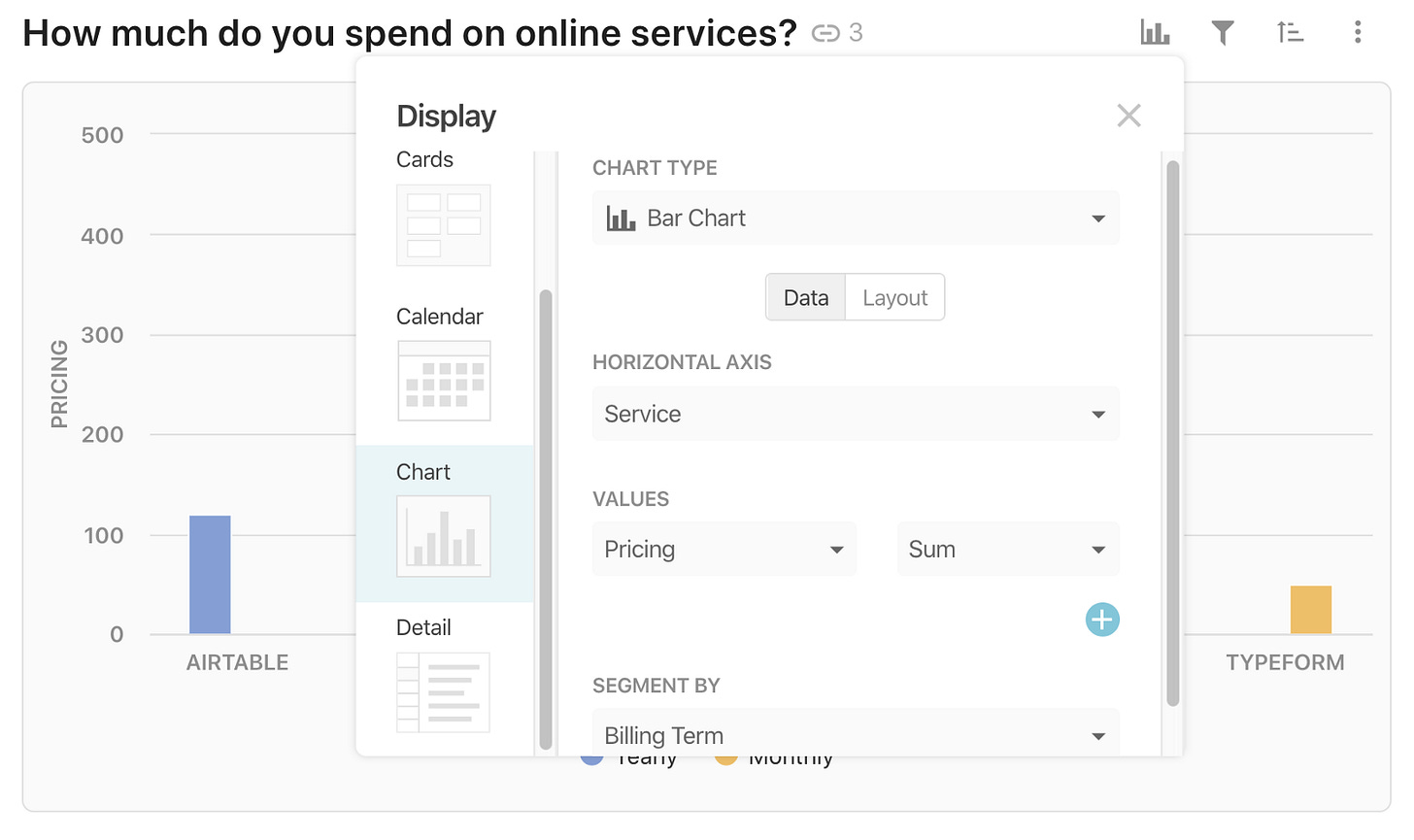
Task: Click the 100 axis value
Action: [x=103, y=535]
